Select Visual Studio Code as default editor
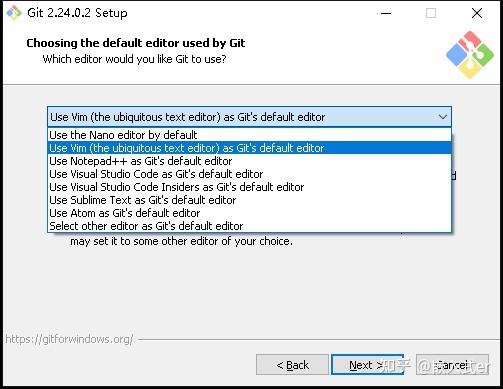This screenshot has width=503, height=389. pos(249,174)
